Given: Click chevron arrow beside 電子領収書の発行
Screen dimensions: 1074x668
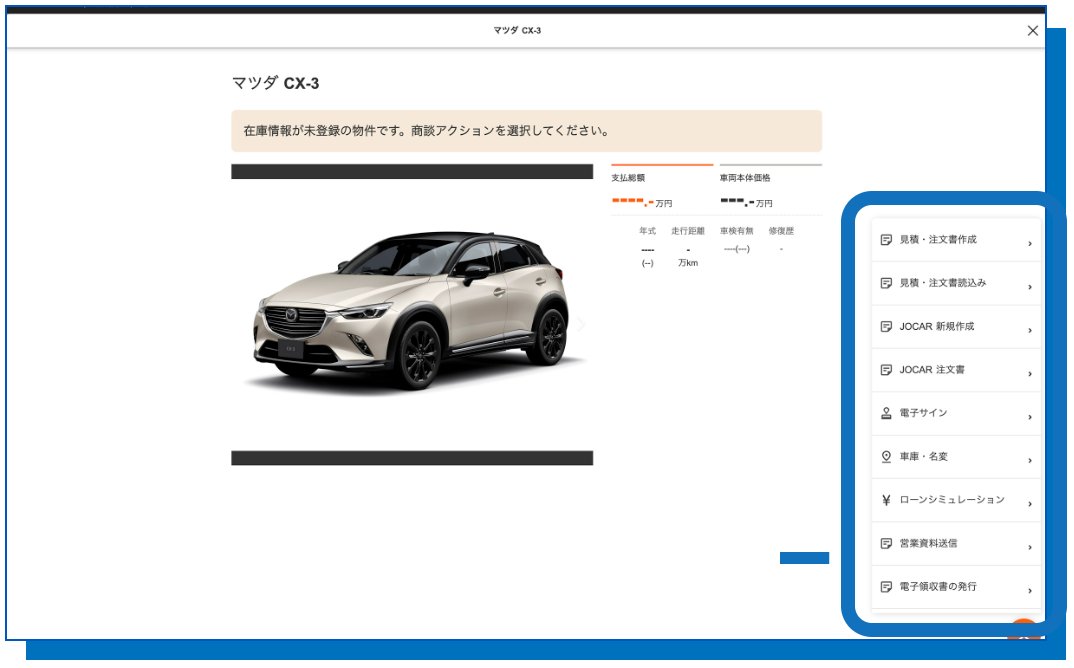Looking at the screenshot, I should (1029, 591).
